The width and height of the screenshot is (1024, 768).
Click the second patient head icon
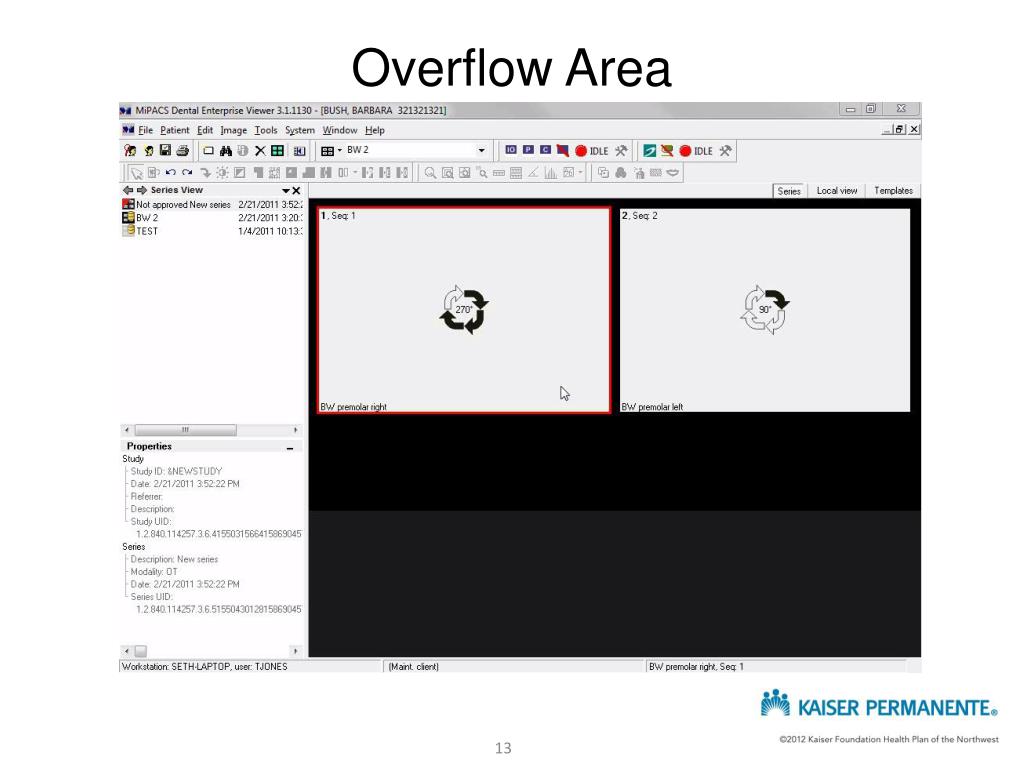point(148,151)
